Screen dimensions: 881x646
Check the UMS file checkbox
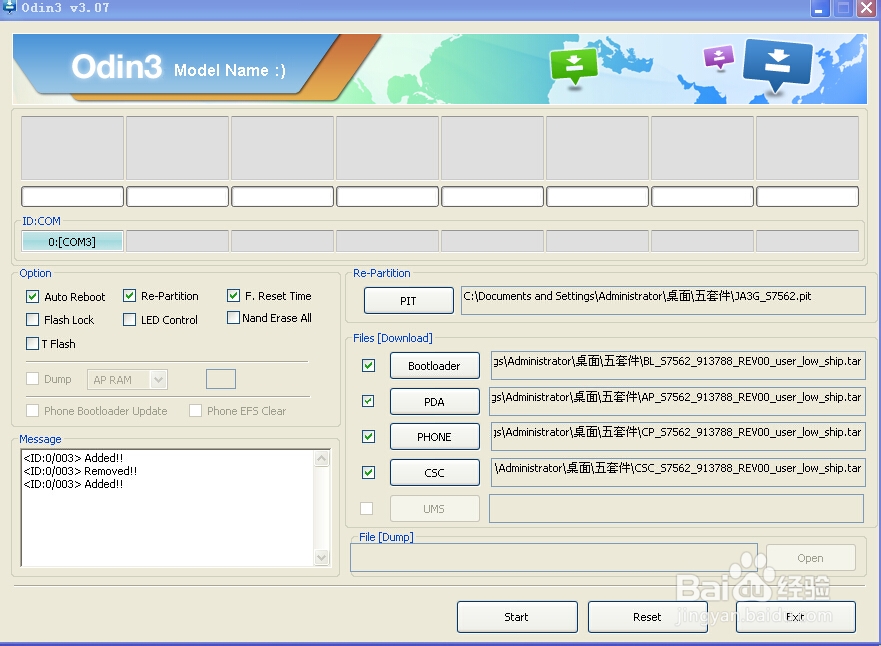(366, 508)
